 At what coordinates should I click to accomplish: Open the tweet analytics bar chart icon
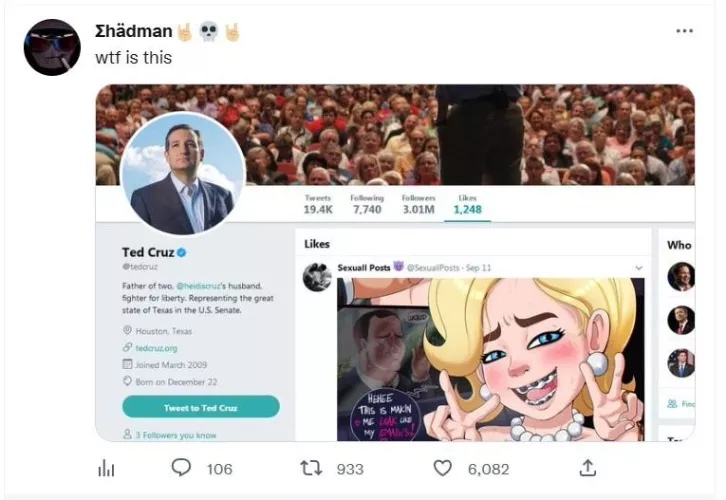coord(106,468)
